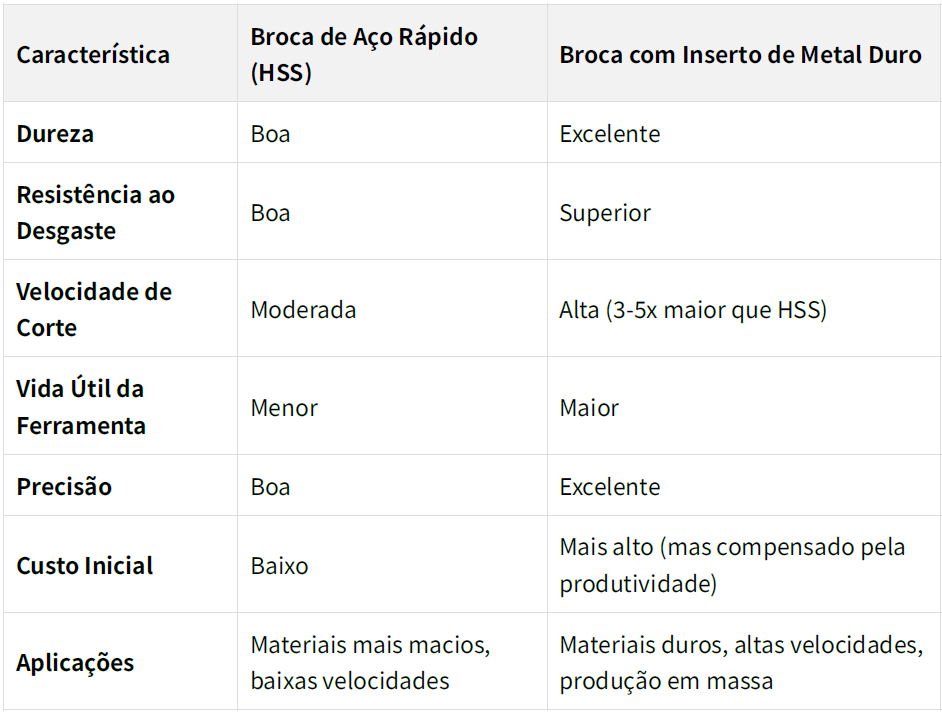Click the 'Aplicações' row label

click(x=75, y=663)
